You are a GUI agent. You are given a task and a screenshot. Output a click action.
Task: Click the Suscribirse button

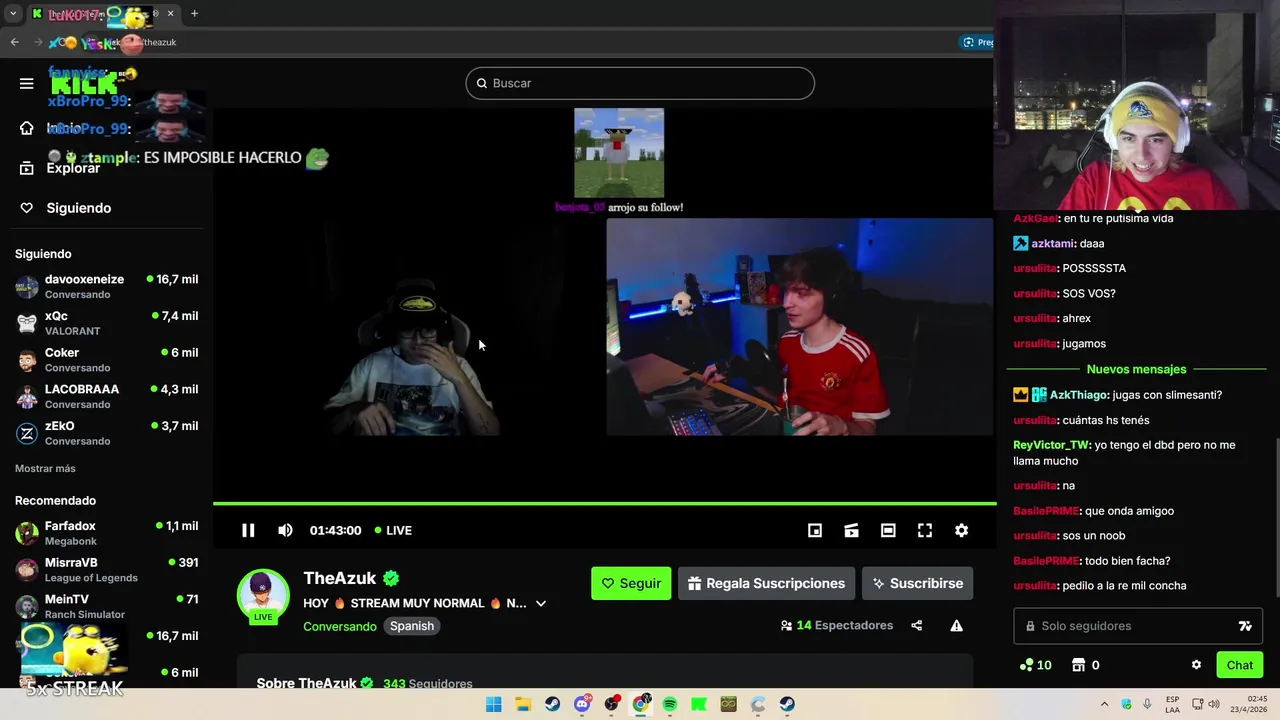pyautogui.click(x=917, y=583)
